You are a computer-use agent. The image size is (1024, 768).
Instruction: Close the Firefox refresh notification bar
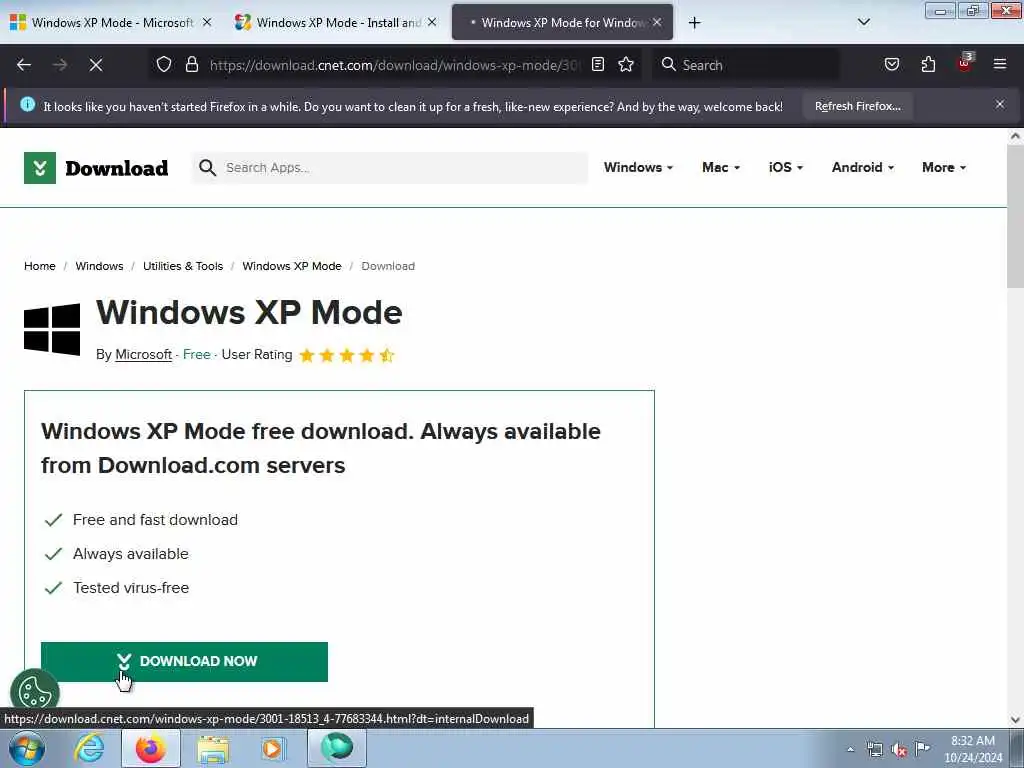(1000, 104)
